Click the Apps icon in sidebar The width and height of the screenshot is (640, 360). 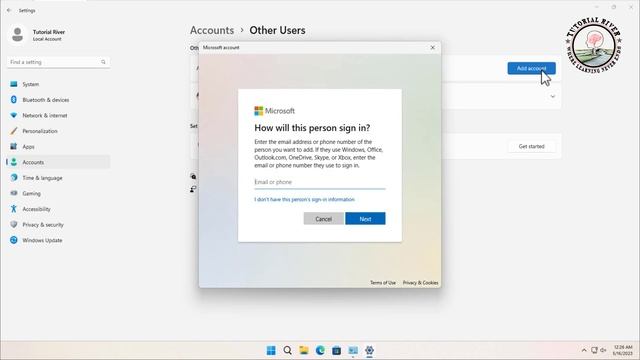(x=14, y=147)
